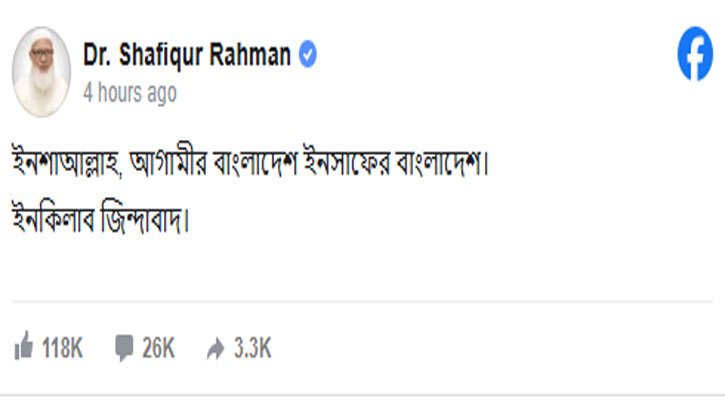View the 3.3K shares count

point(252,348)
